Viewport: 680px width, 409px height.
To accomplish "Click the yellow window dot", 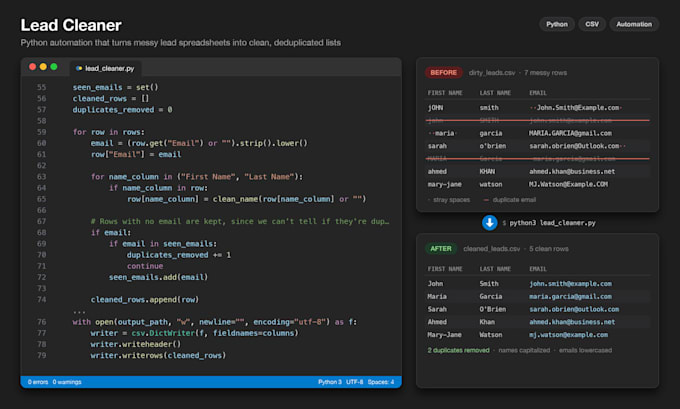I will pyautogui.click(x=43, y=66).
